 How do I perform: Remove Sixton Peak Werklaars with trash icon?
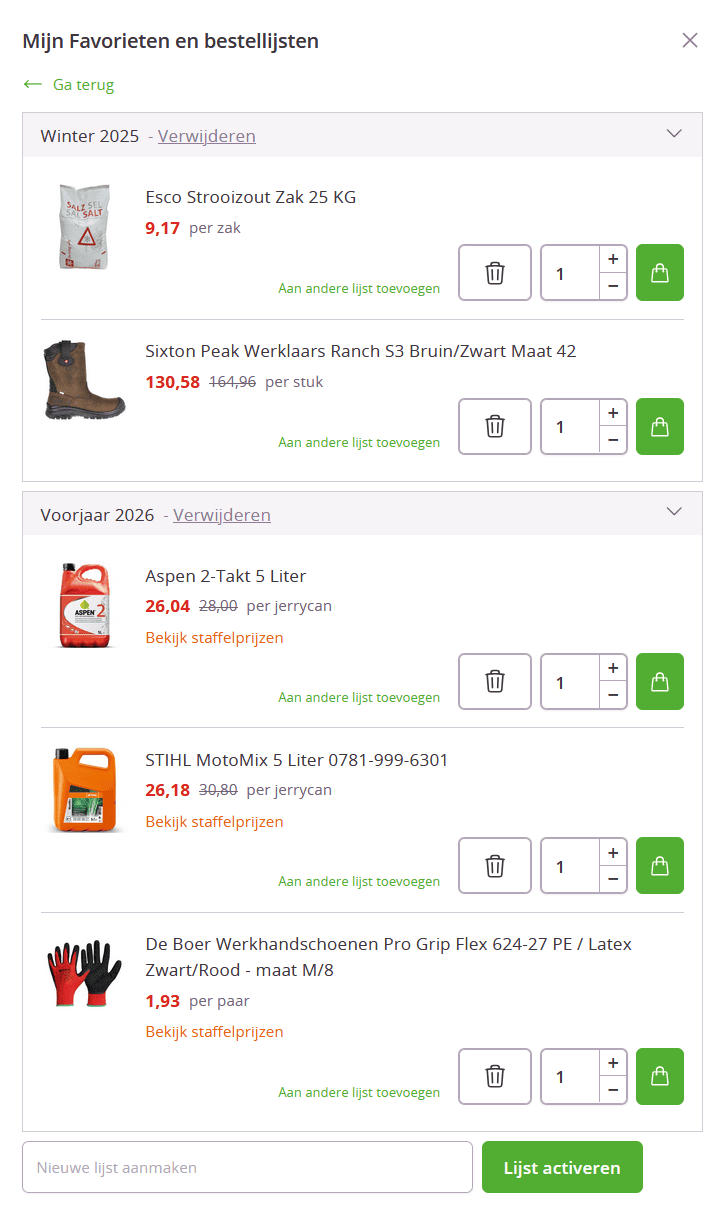tap(495, 427)
